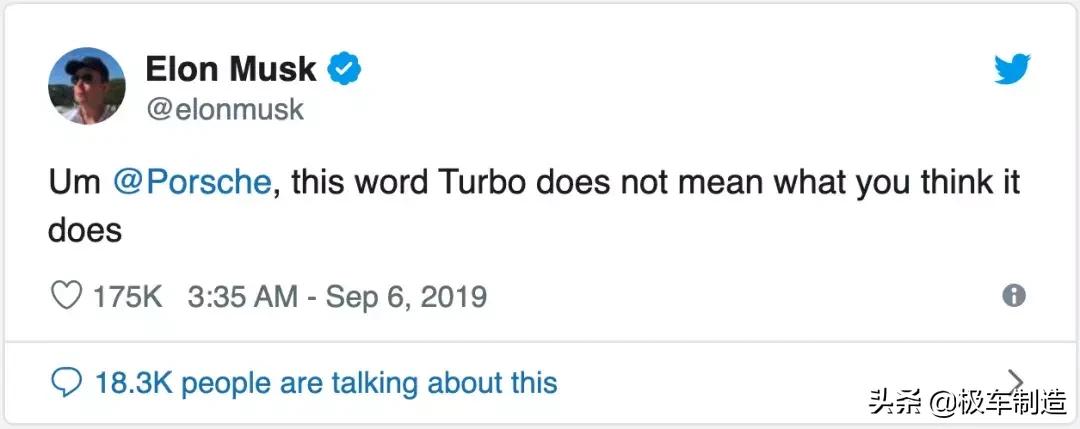Click the 175K likes count
This screenshot has width=1080, height=429.
click(x=127, y=297)
